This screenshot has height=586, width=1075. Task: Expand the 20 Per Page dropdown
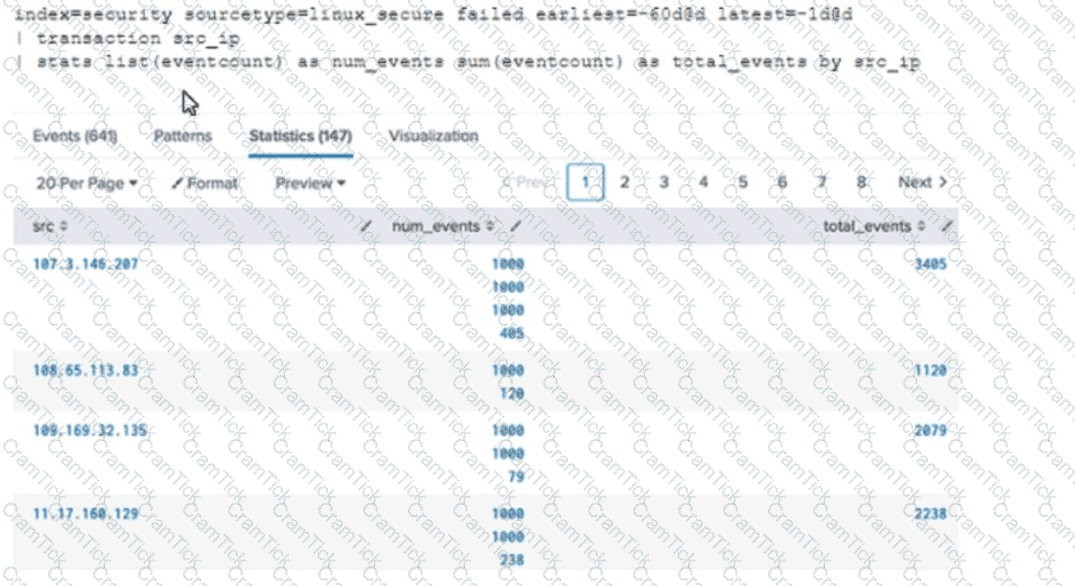[86, 183]
